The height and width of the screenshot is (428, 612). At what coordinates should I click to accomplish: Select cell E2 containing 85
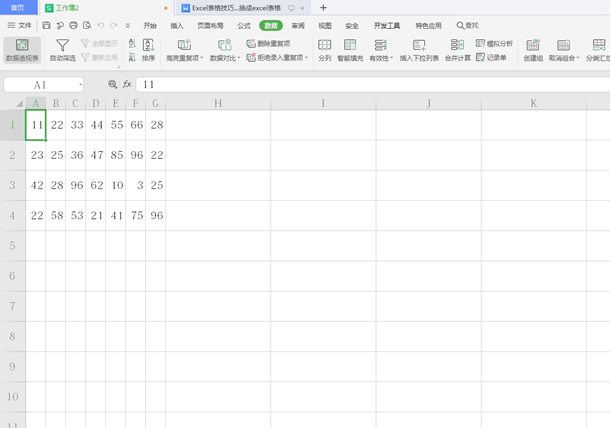(x=116, y=155)
